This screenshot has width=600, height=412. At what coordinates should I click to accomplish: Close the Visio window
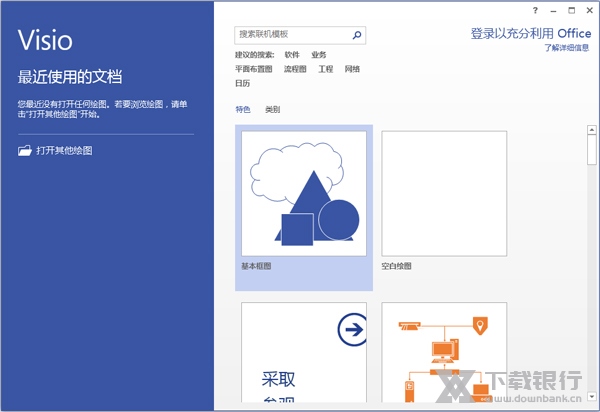pos(590,10)
